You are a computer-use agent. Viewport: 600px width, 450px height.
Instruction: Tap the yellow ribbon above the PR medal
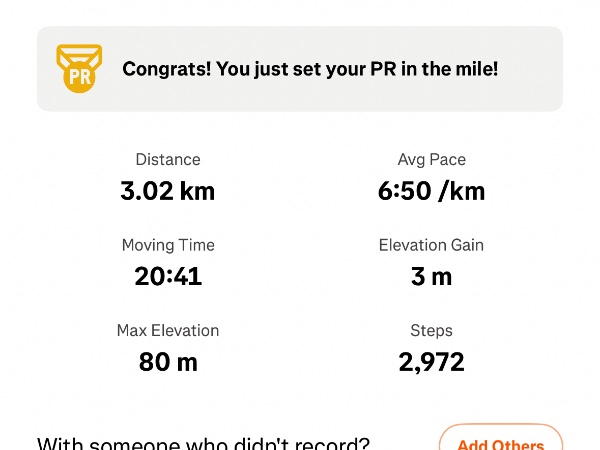point(78,52)
